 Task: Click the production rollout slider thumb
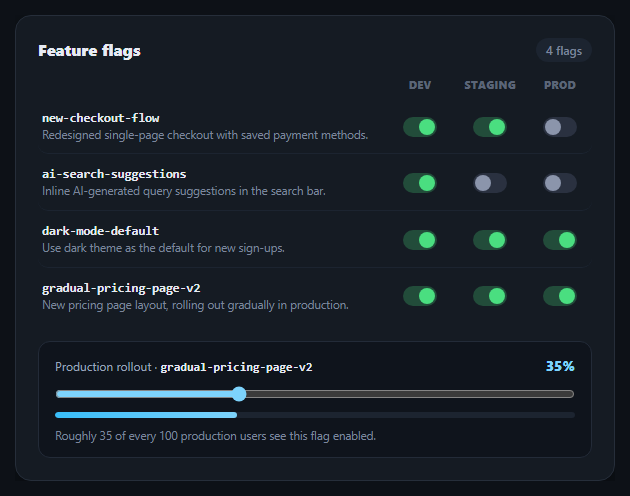point(239,394)
